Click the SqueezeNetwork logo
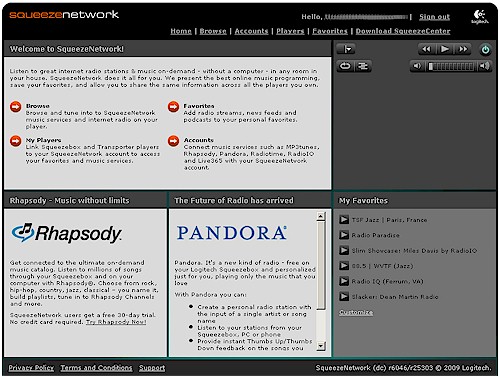Viewport: 500px width, 377px height. coord(64,15)
